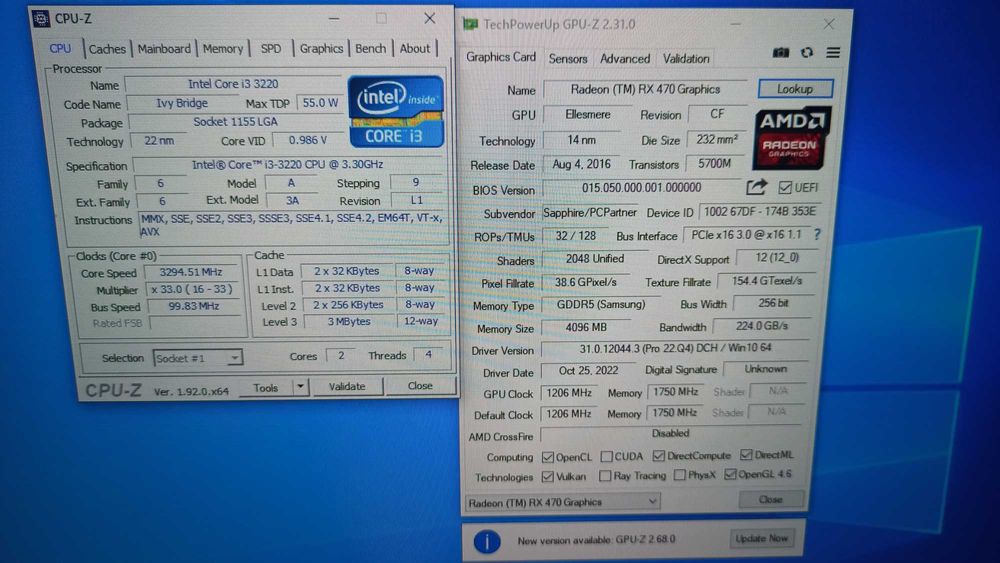Open the Radeon RX 470 Graphics card selector
This screenshot has height=563, width=1000.
tap(562, 502)
